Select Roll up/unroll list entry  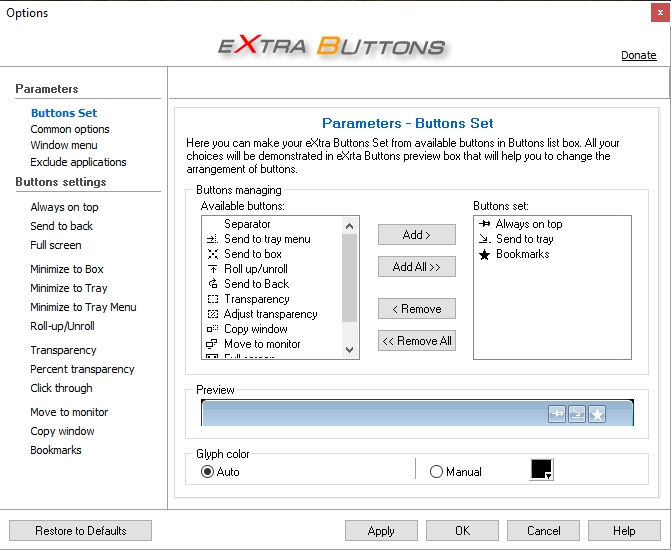[272, 269]
